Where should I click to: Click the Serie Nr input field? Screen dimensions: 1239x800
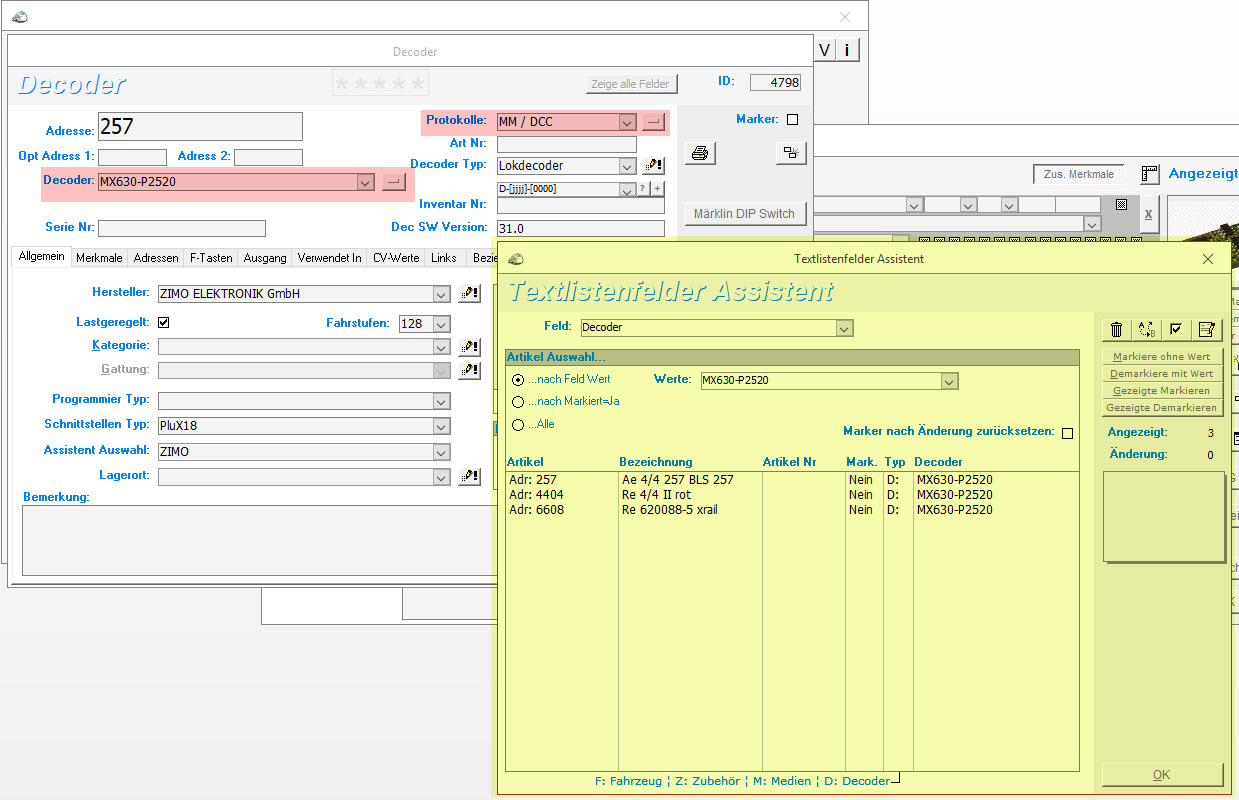182,228
